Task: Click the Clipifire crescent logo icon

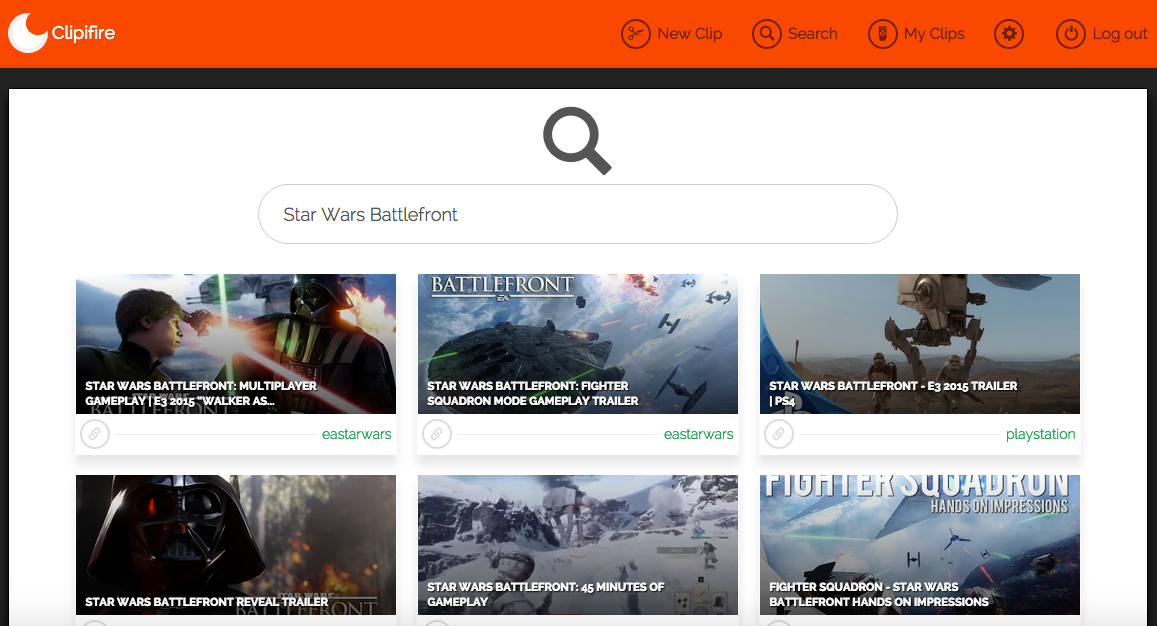Action: [x=28, y=33]
